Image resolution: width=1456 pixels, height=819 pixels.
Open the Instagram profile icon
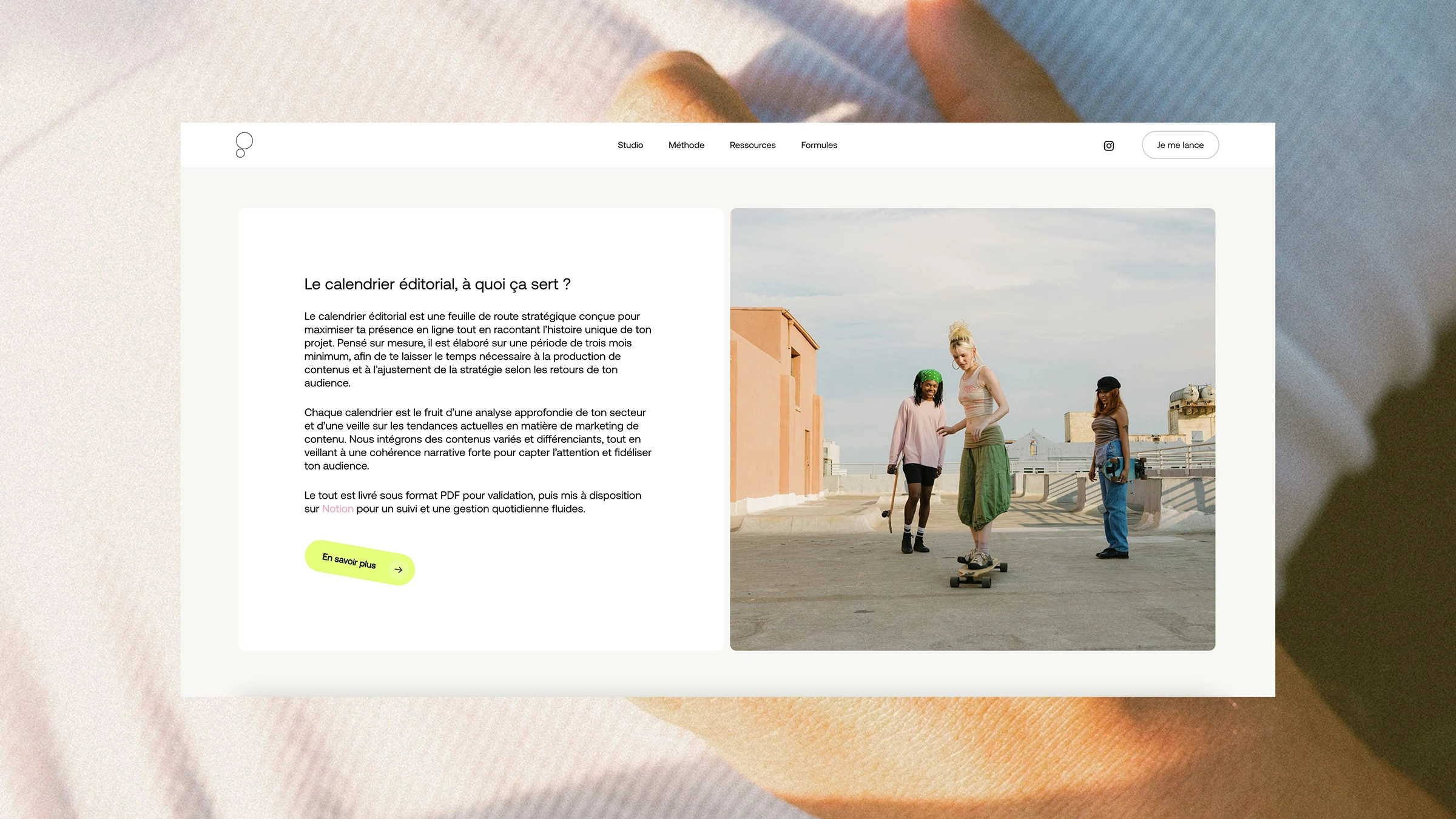pos(1108,146)
